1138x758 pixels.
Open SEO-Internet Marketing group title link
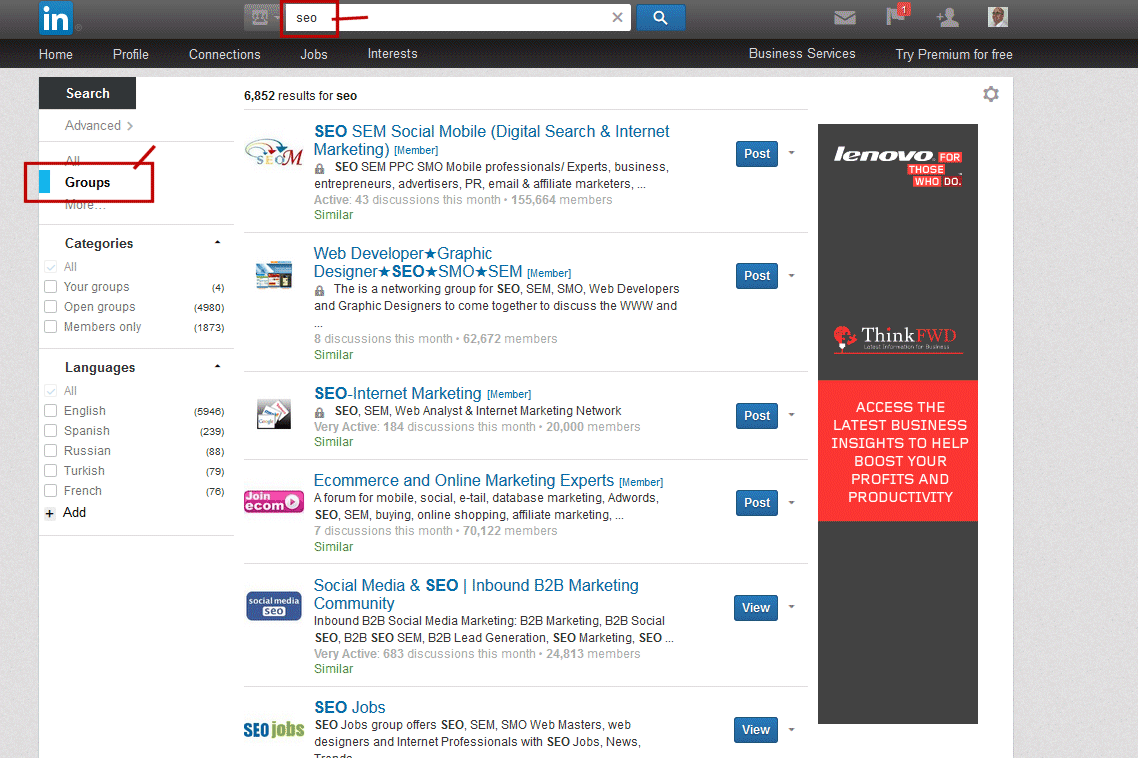pos(398,394)
